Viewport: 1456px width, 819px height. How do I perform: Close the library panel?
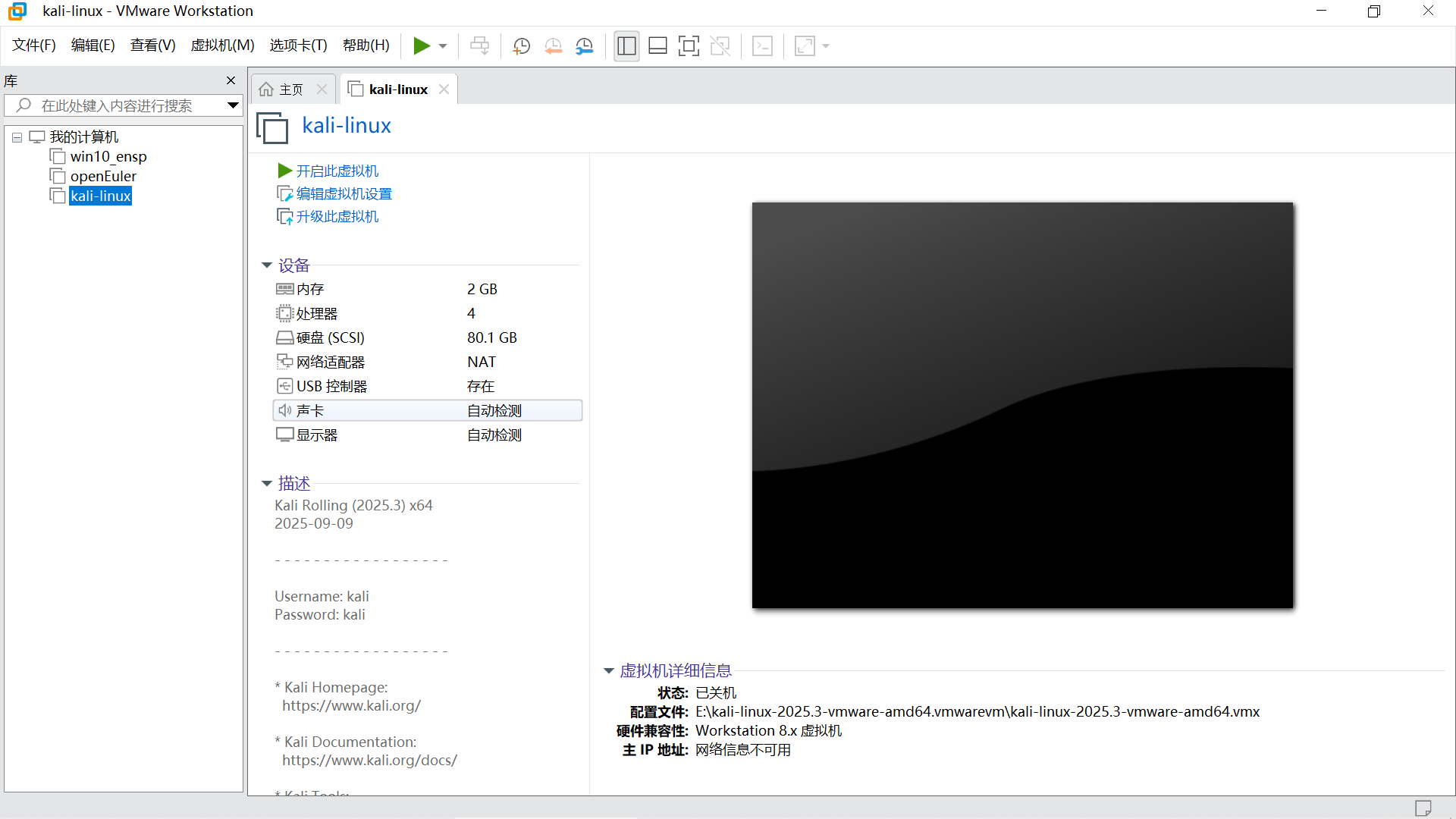231,80
